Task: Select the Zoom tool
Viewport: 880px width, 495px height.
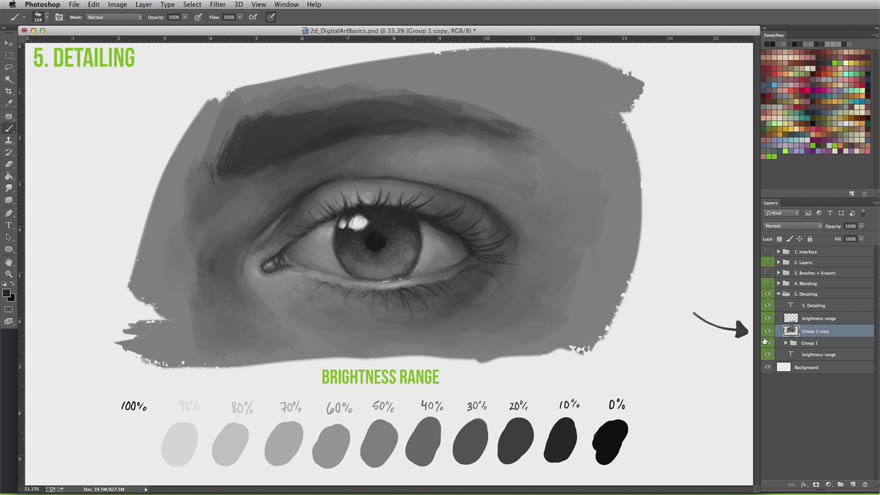Action: pos(8,274)
